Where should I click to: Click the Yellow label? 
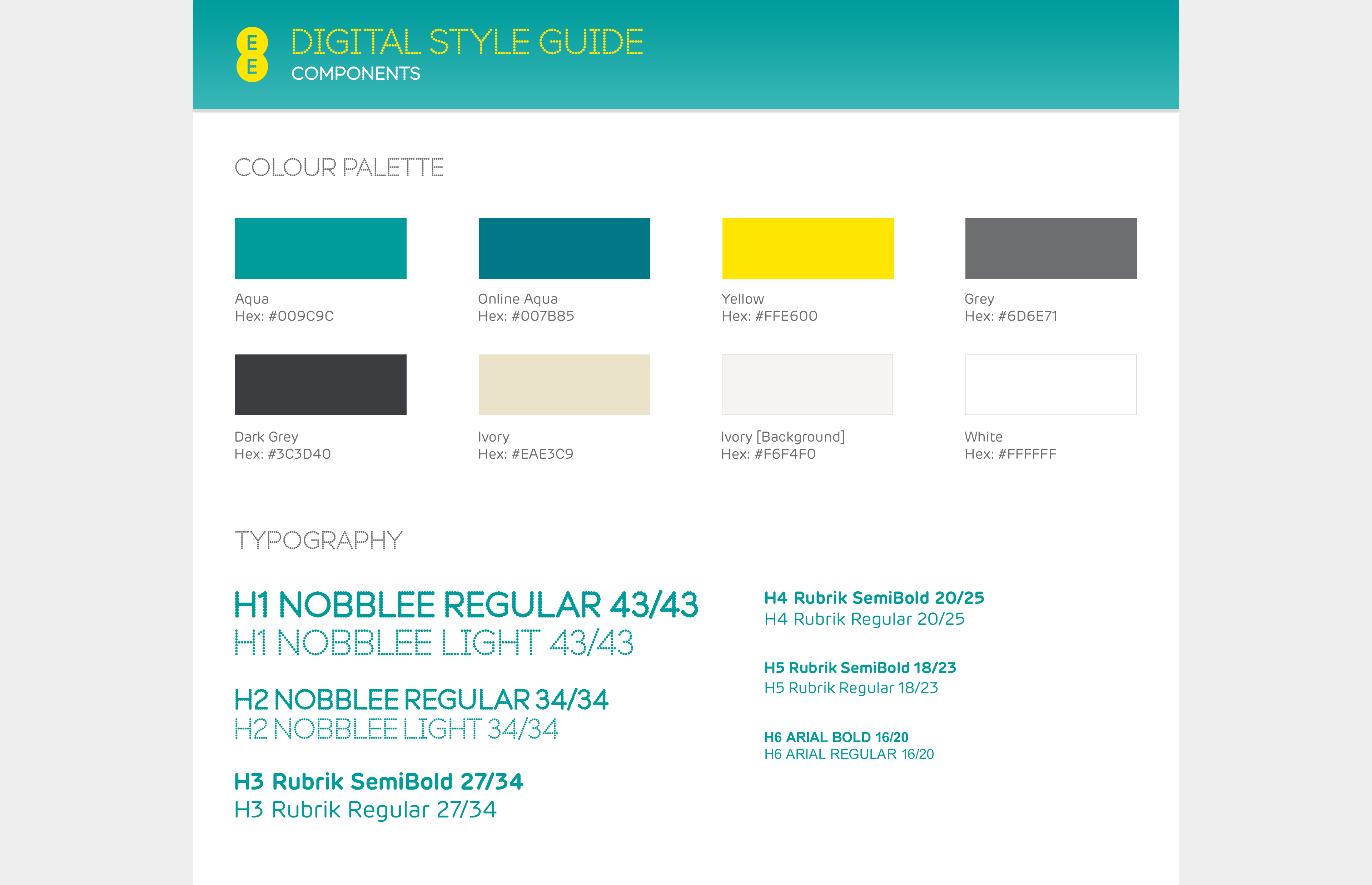point(743,299)
